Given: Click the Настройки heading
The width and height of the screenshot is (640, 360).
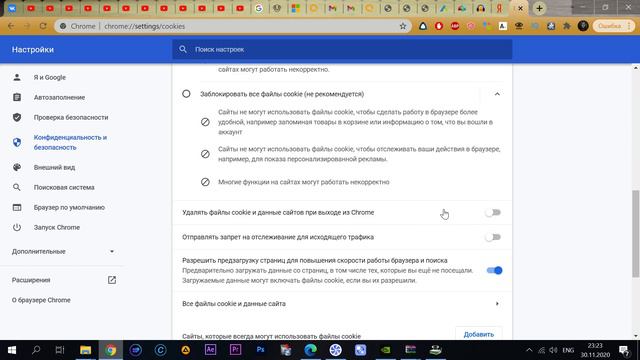Looking at the screenshot, I should pyautogui.click(x=33, y=49).
